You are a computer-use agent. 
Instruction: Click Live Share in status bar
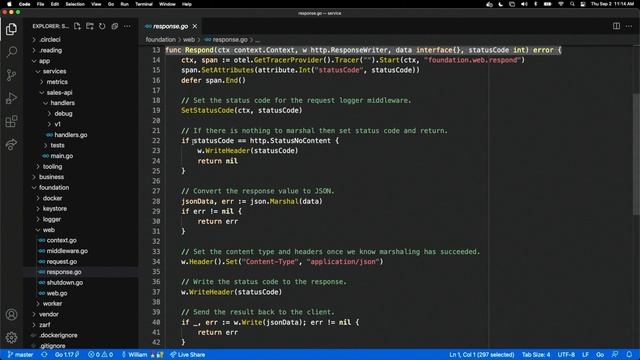(188, 355)
